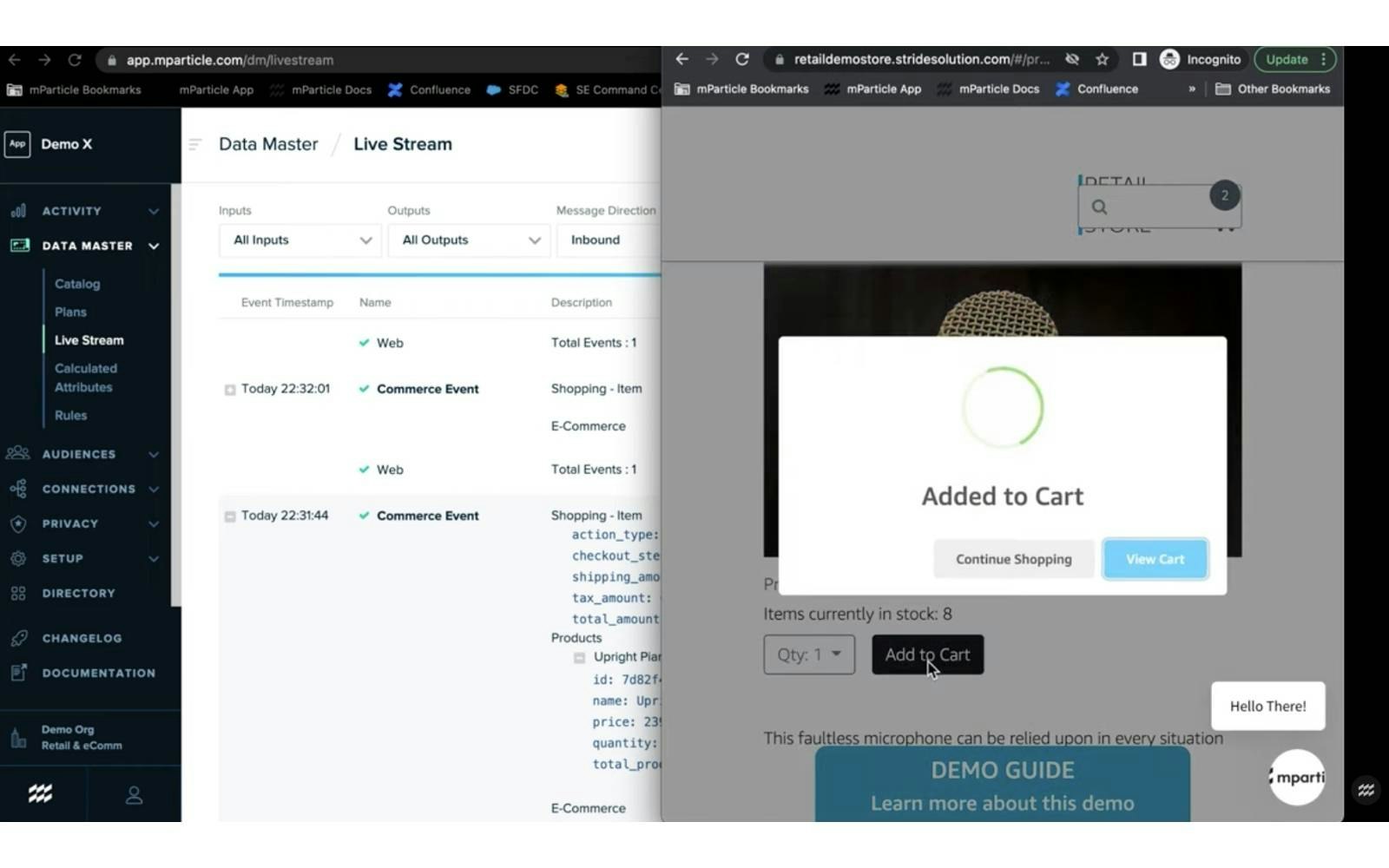This screenshot has width=1389, height=868.
Task: Open Calculated Attributes in sidebar
Action: tap(85, 378)
